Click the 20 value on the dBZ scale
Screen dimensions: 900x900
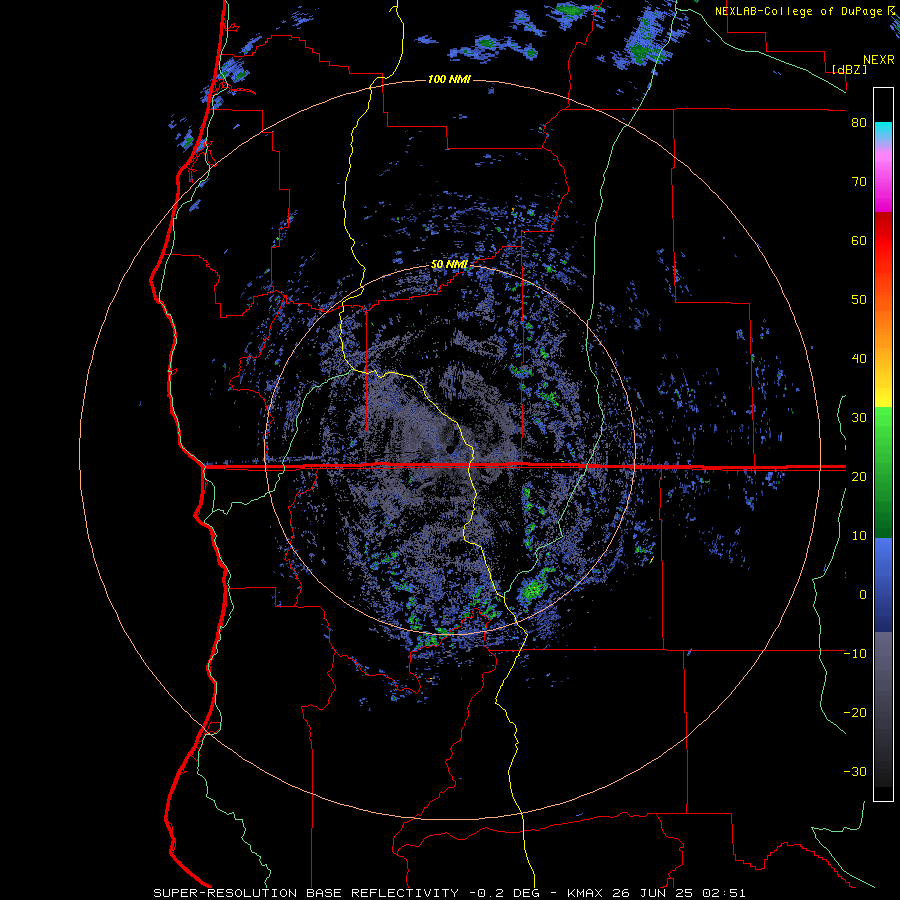[859, 476]
